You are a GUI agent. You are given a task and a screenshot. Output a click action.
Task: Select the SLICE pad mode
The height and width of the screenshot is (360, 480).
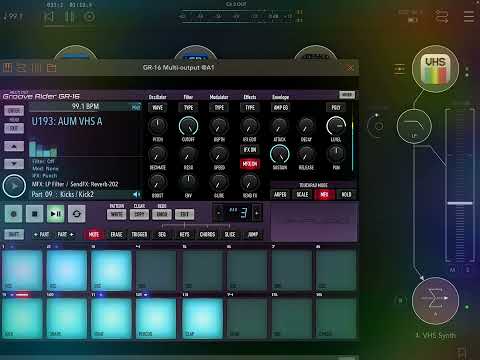point(230,235)
